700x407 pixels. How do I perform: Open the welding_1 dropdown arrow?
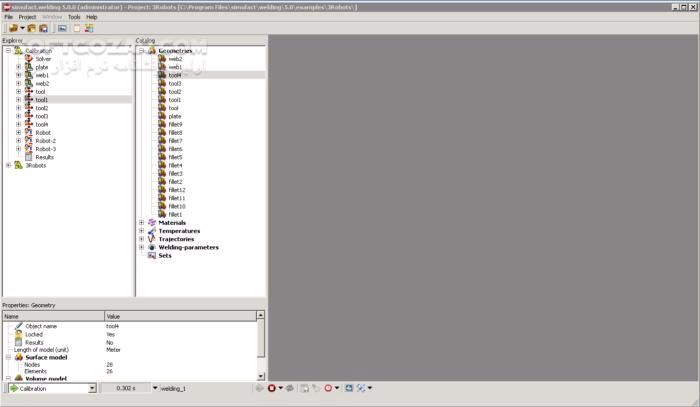155,388
